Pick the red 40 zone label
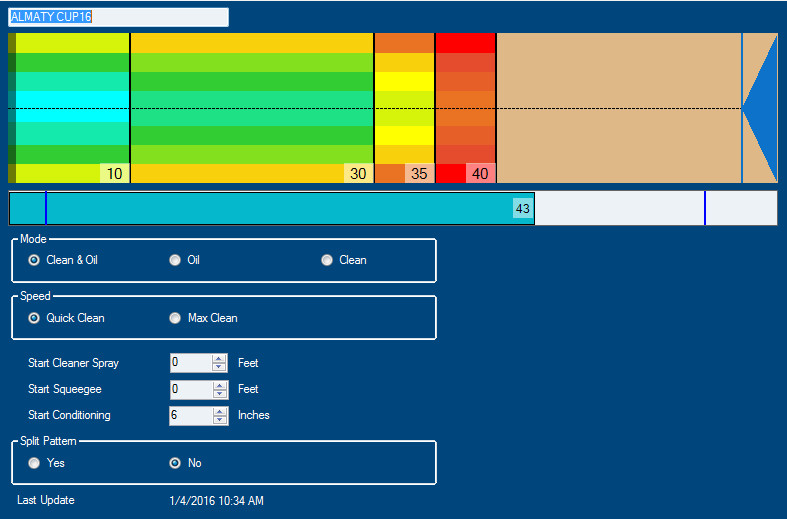 pyautogui.click(x=480, y=174)
